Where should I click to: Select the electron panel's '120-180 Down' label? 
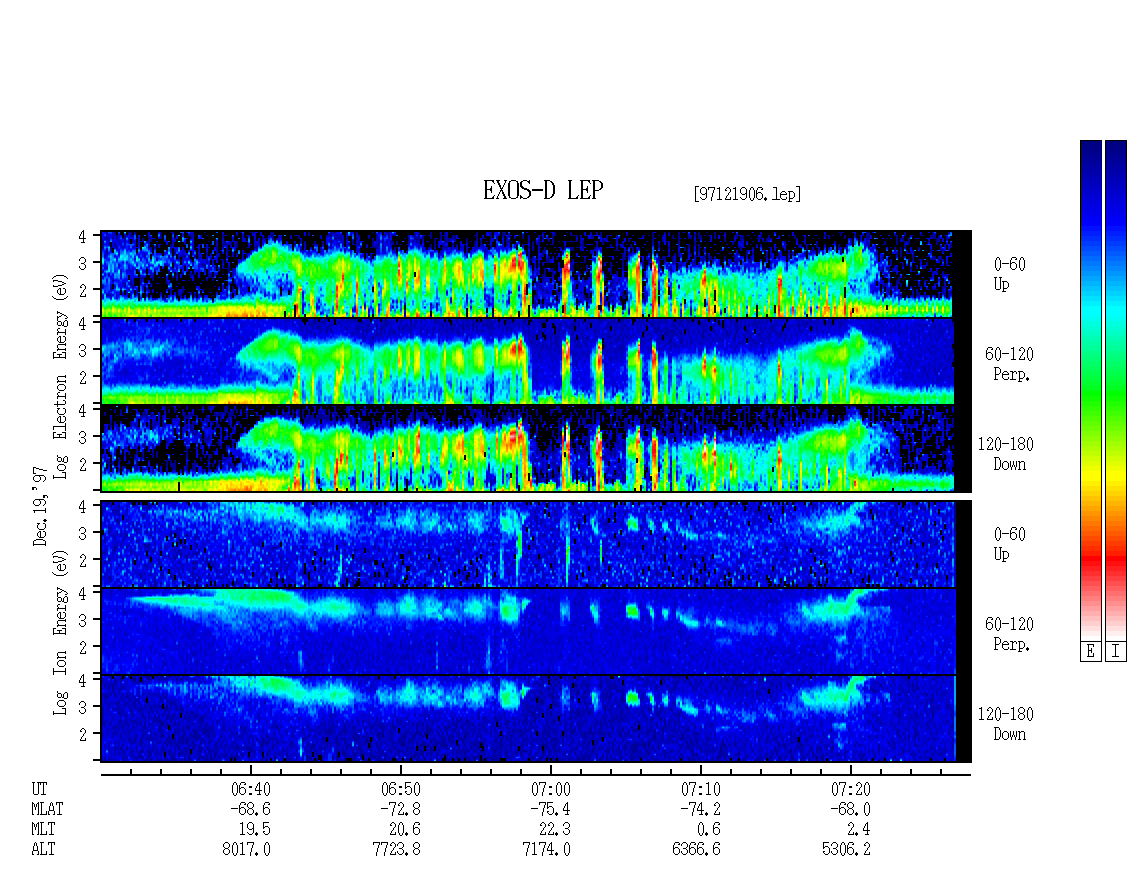pyautogui.click(x=1006, y=454)
